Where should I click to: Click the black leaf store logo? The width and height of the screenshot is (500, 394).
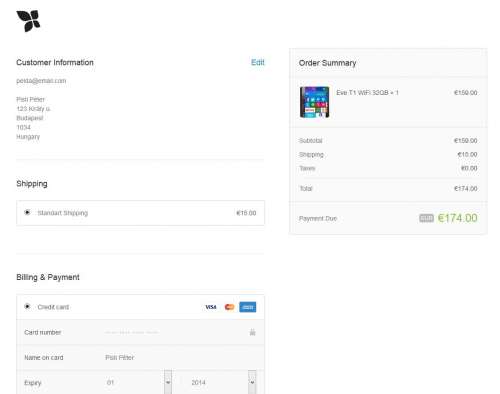tap(28, 21)
